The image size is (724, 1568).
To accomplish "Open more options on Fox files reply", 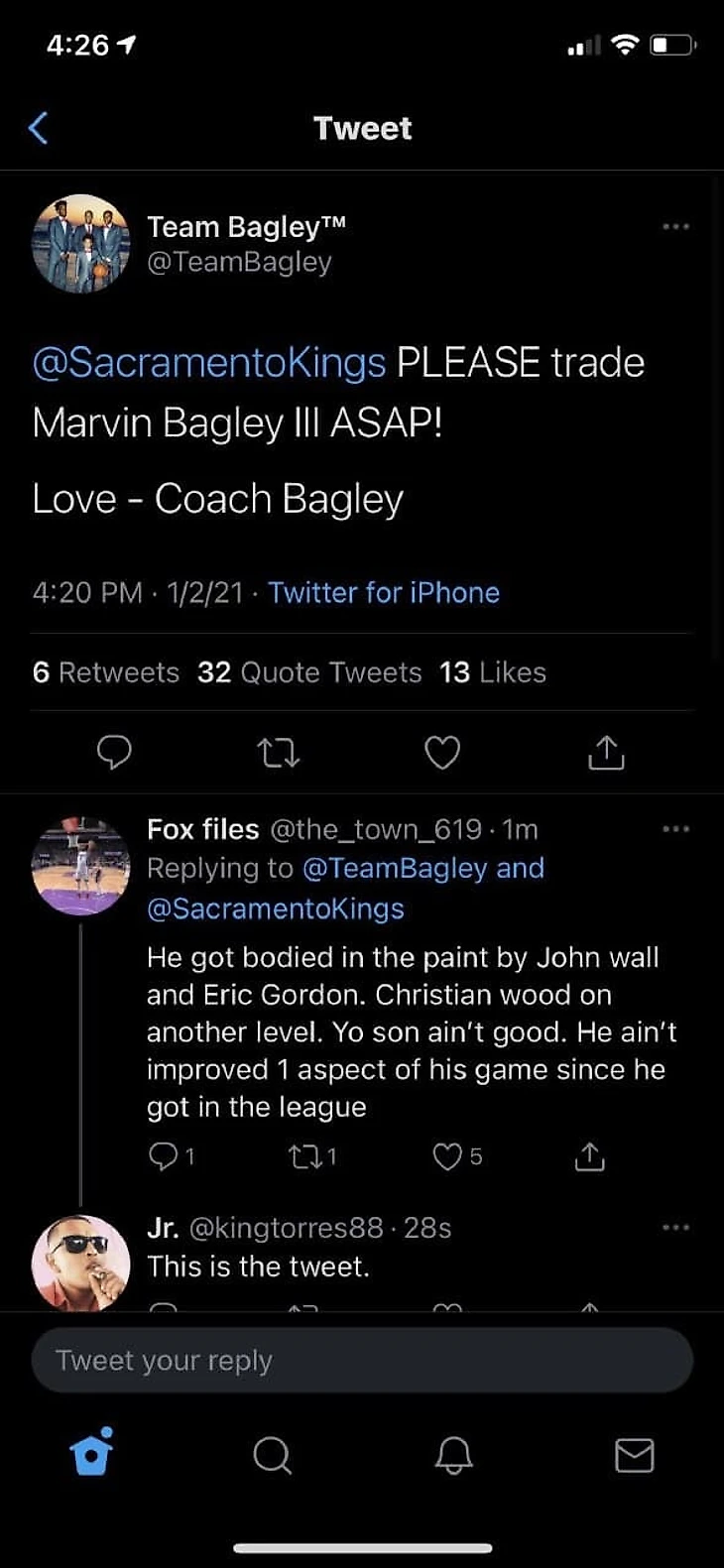I will [675, 829].
